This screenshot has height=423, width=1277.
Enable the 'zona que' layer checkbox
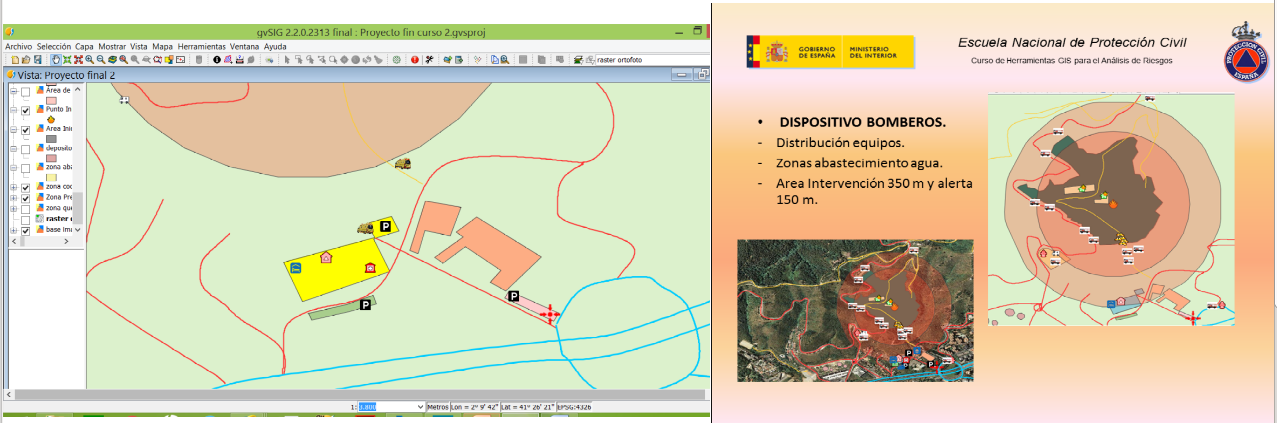[x=26, y=210]
